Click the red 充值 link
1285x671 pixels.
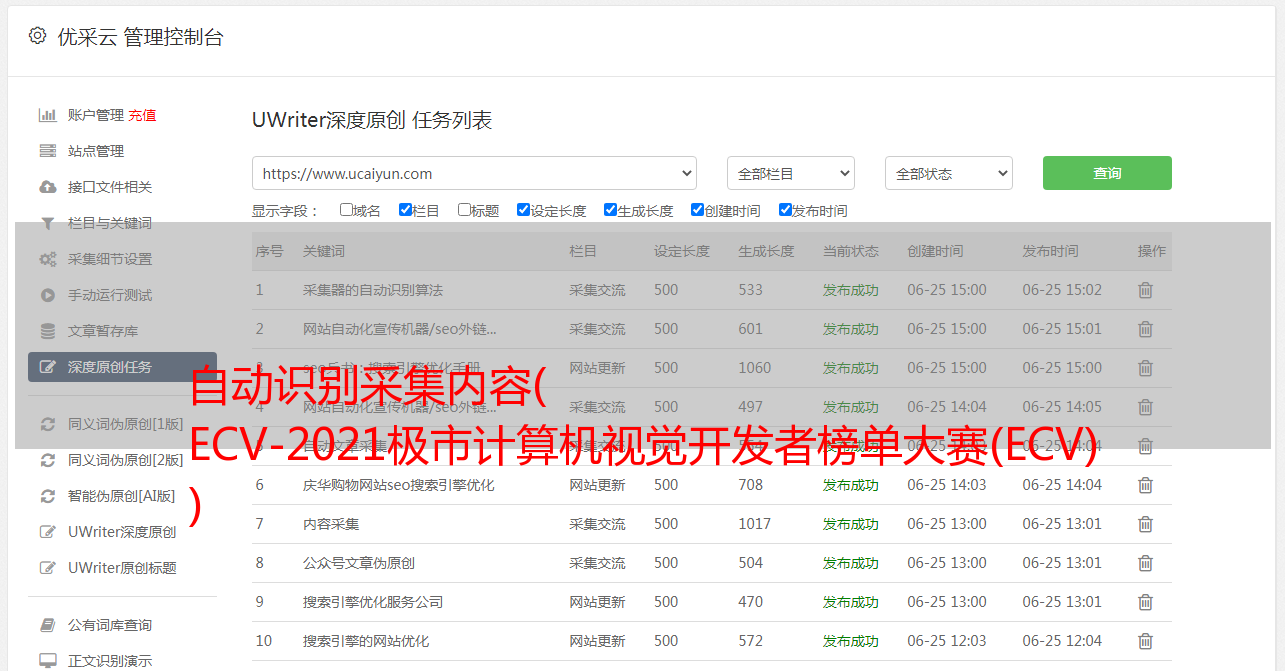[142, 115]
